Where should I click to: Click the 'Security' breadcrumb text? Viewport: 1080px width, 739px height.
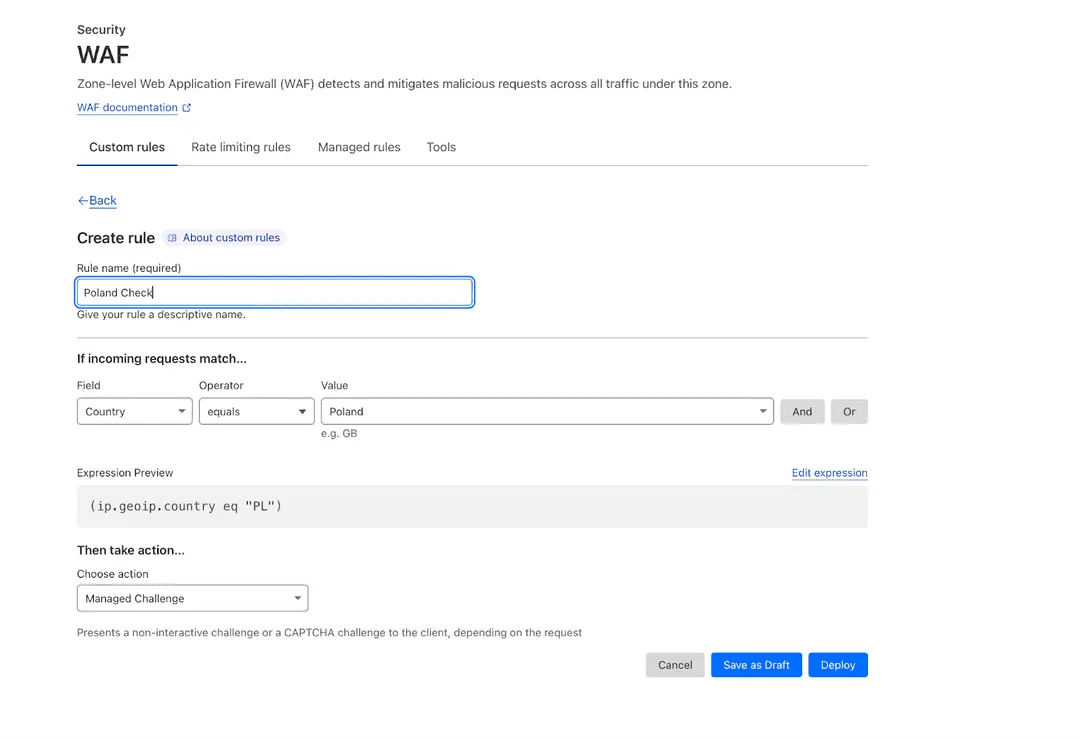(101, 30)
